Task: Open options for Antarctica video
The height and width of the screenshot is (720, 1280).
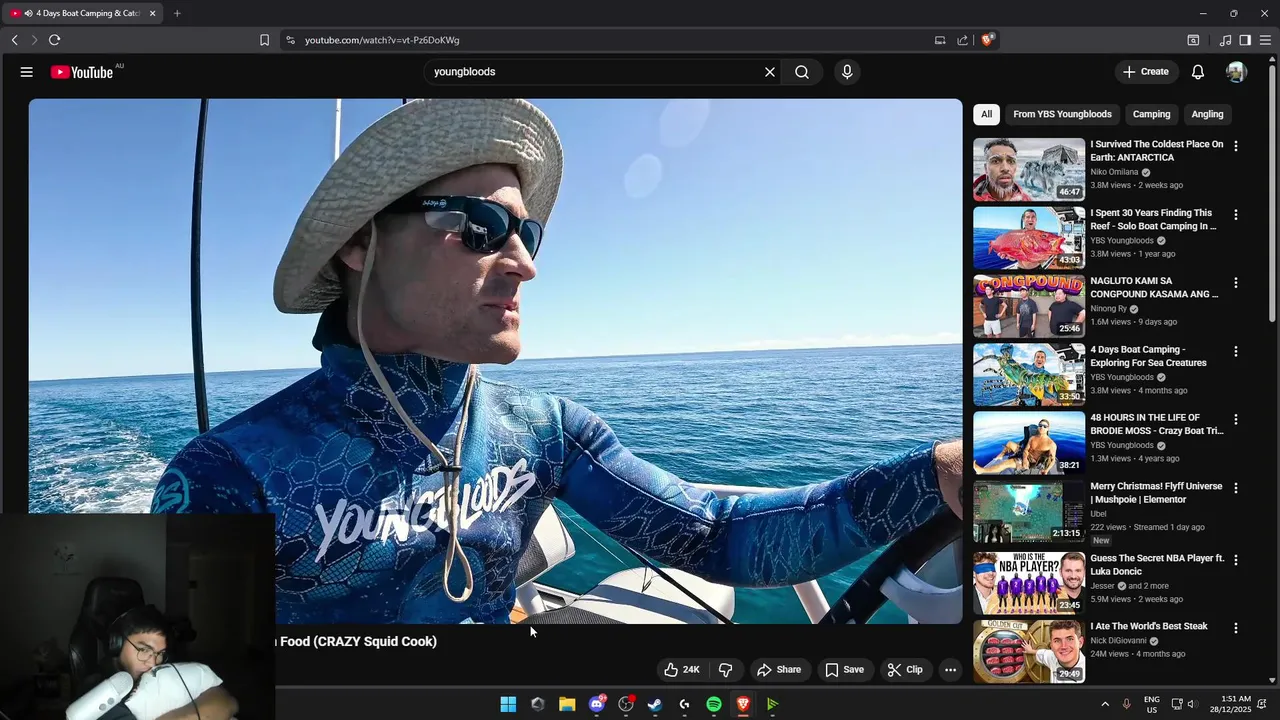Action: [x=1236, y=146]
